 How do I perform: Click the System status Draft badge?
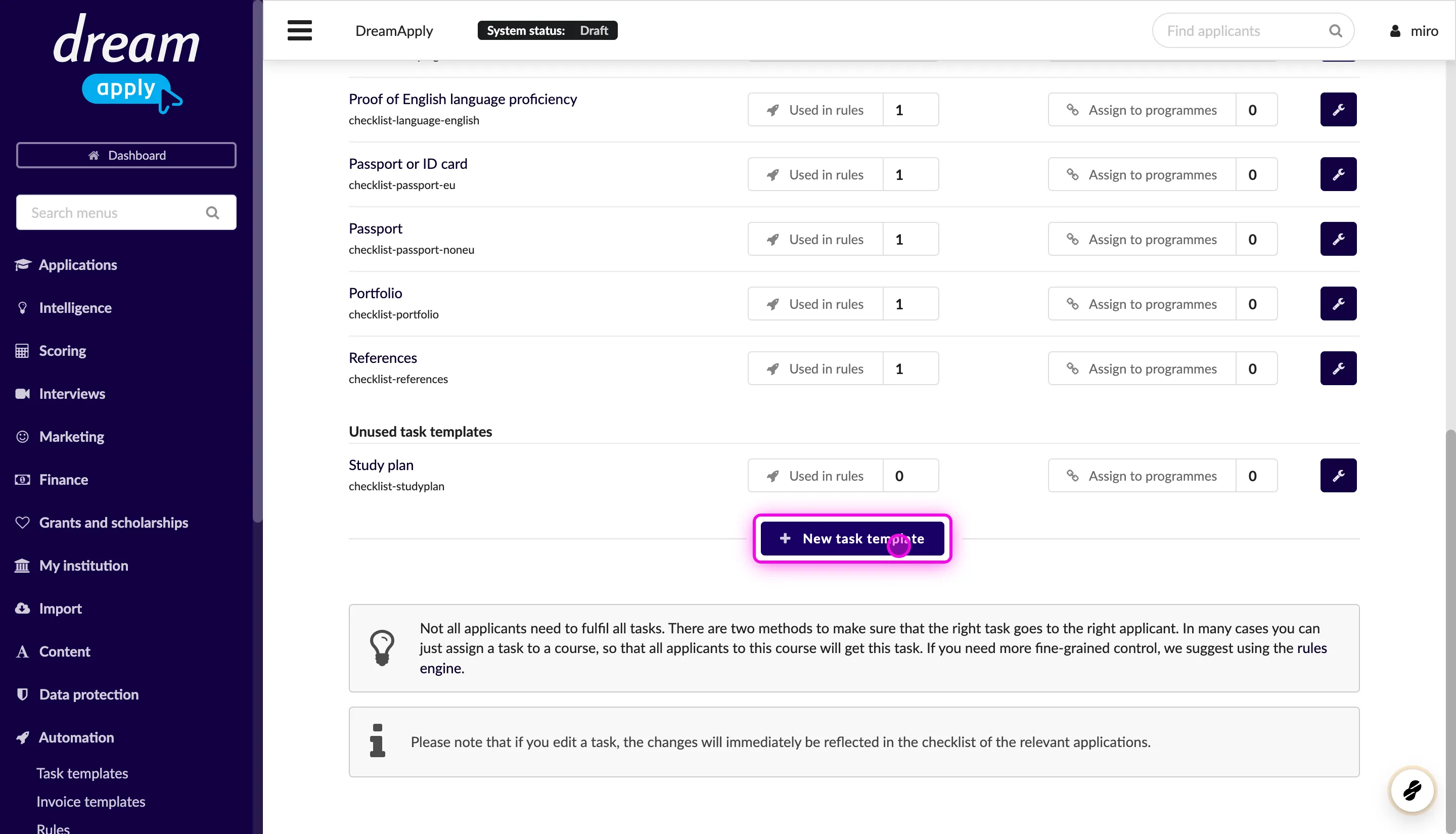click(x=548, y=30)
